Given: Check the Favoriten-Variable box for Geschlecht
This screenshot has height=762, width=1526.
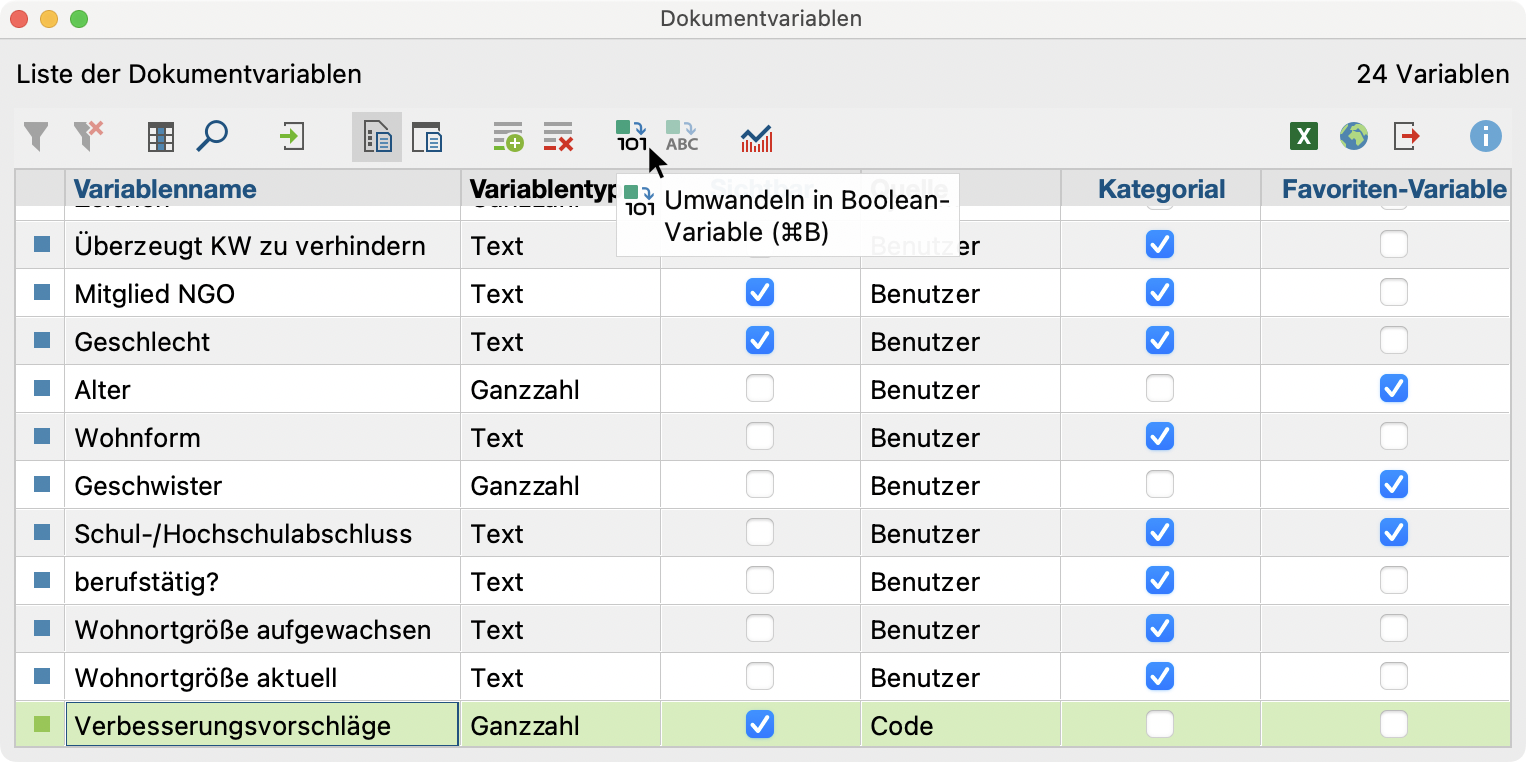Looking at the screenshot, I should pyautogui.click(x=1394, y=340).
